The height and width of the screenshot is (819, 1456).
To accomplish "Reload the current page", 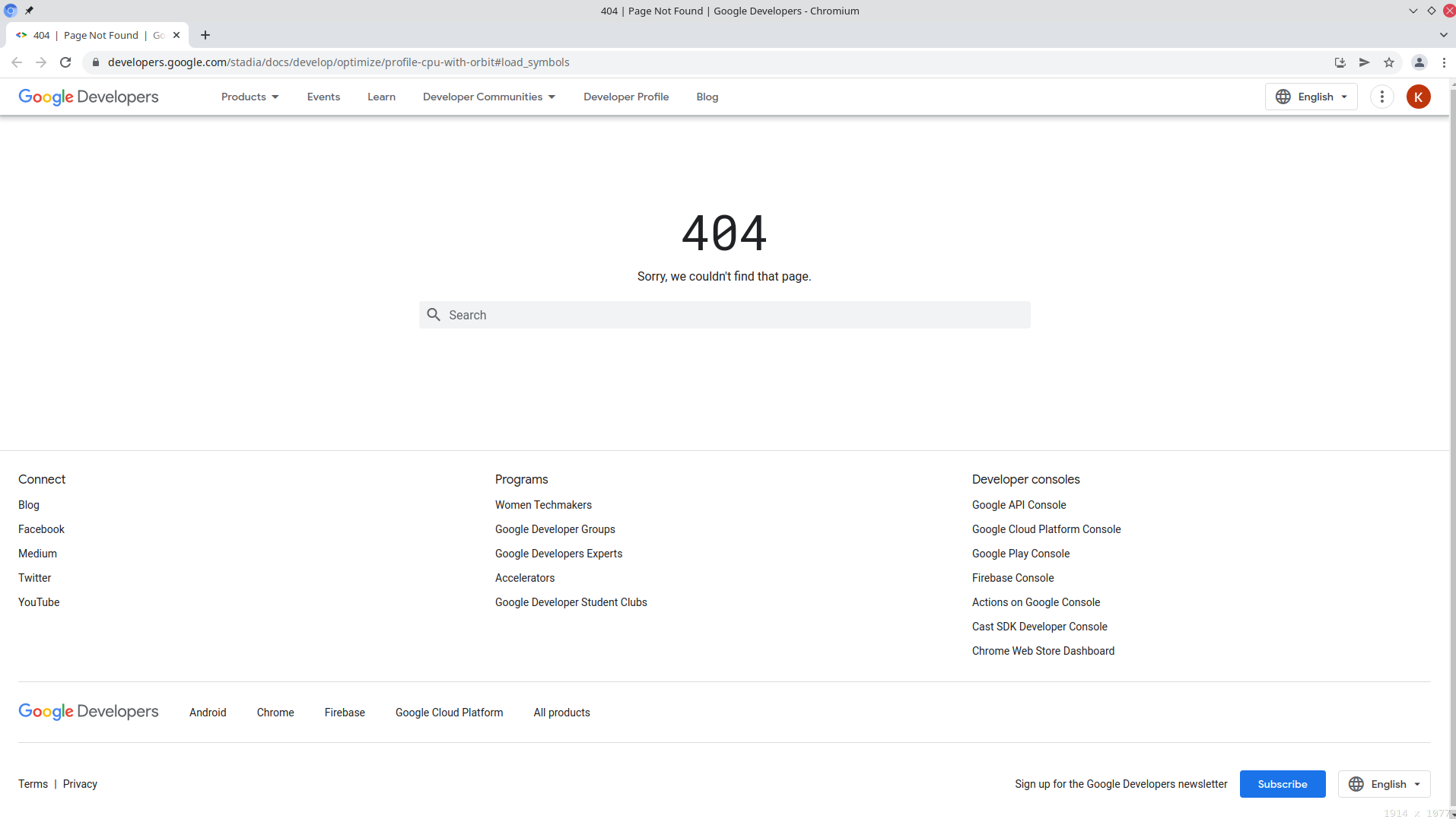I will coord(65,62).
